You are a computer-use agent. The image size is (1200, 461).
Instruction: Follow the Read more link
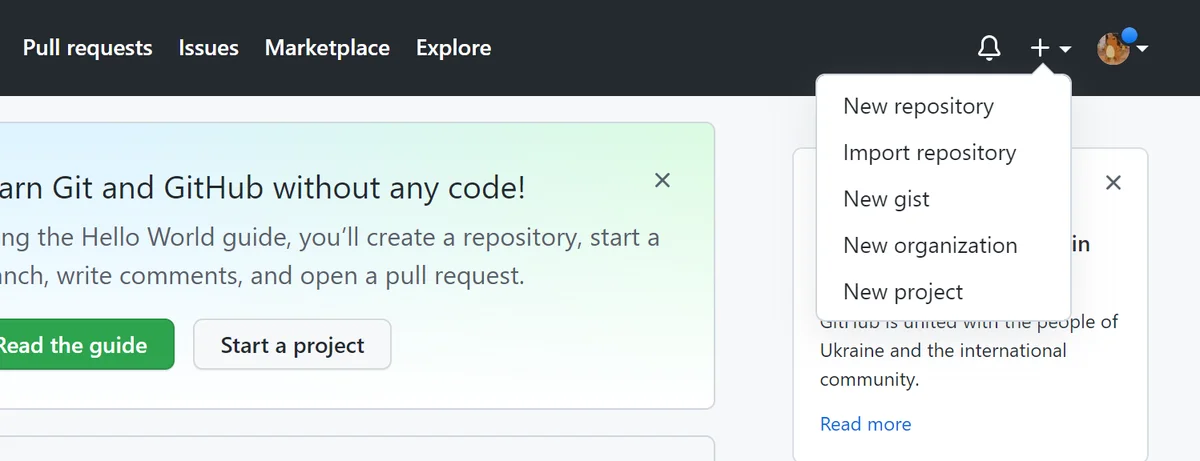(866, 424)
